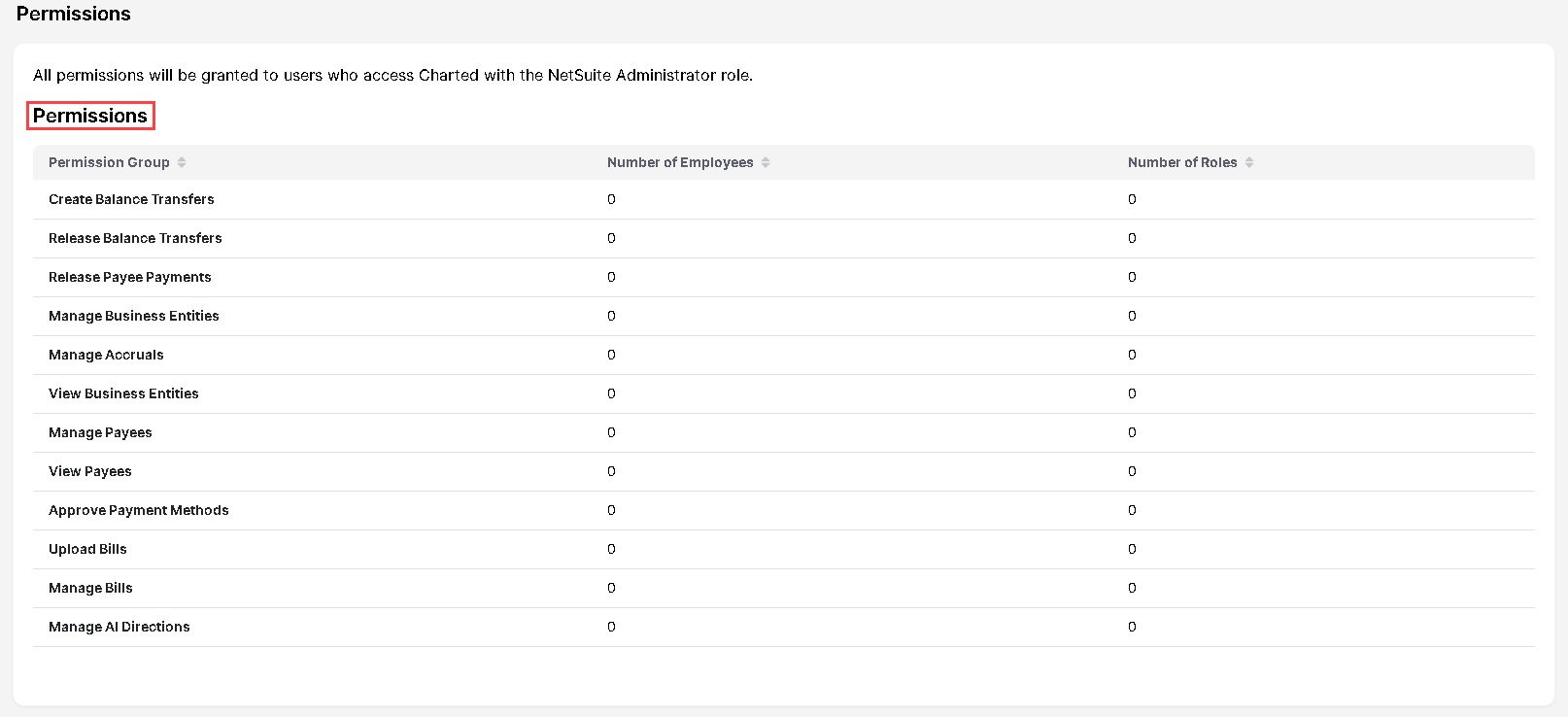Screen dimensions: 1568x717
Task: Select the Manage AI Directions permission
Action: coord(119,627)
